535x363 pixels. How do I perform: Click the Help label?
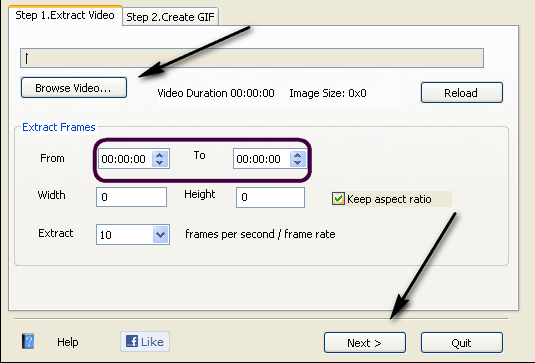68,342
